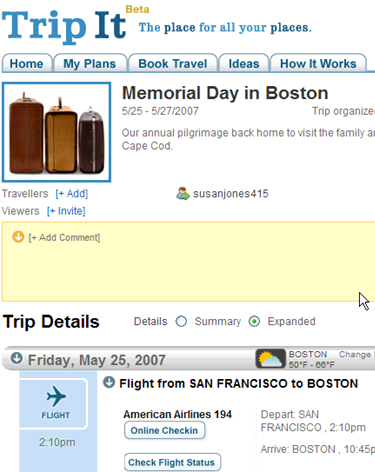Click the Memorial Day in Boston title
Viewport: 375px width, 472px height.
(225, 93)
